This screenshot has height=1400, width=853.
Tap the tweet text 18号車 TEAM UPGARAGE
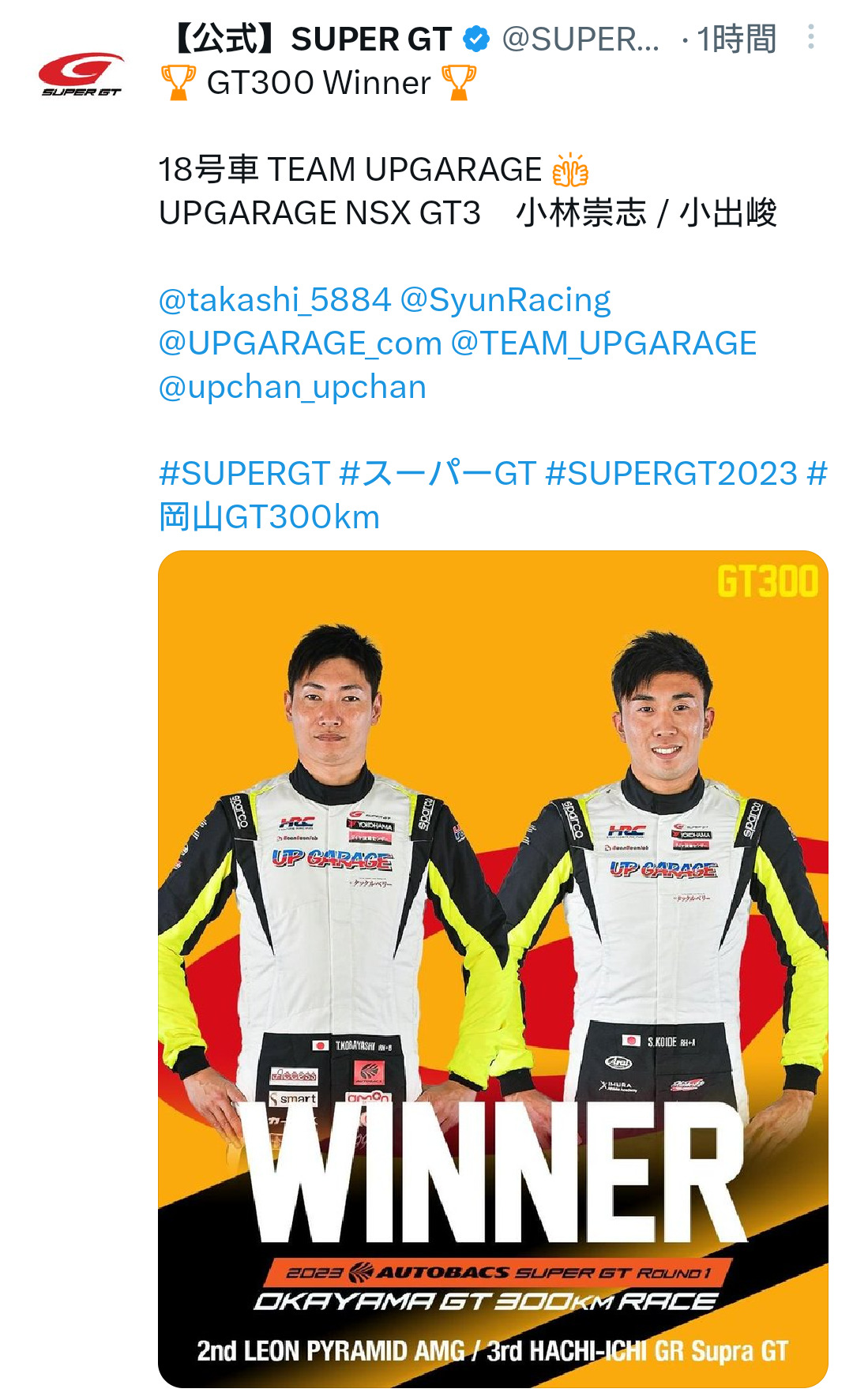(x=350, y=170)
